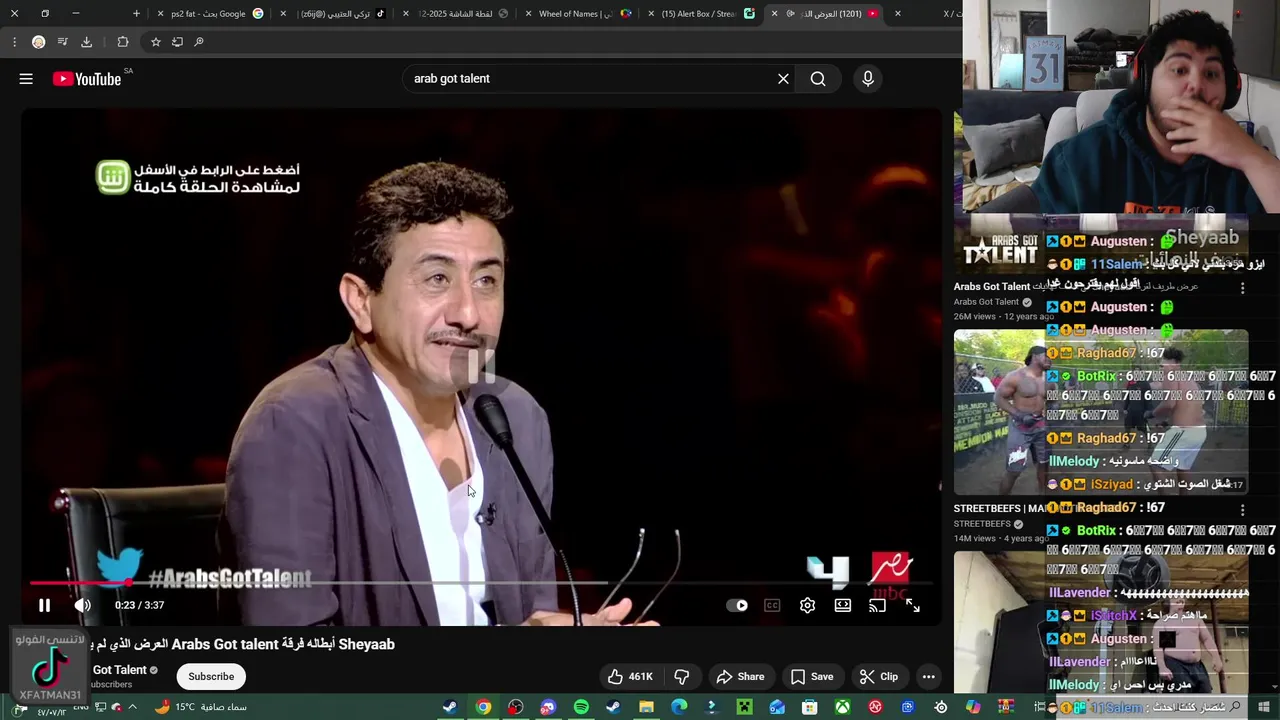The width and height of the screenshot is (1280, 720).
Task: Go to the YouTube home logo
Action: pos(87,79)
